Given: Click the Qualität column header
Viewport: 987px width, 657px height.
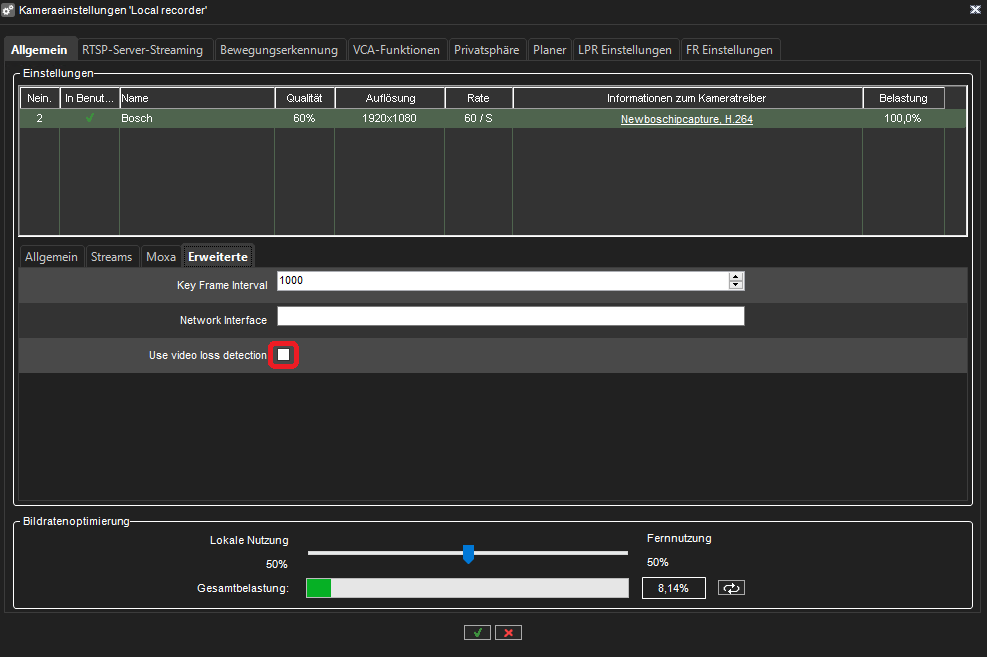Looking at the screenshot, I should (x=304, y=98).
